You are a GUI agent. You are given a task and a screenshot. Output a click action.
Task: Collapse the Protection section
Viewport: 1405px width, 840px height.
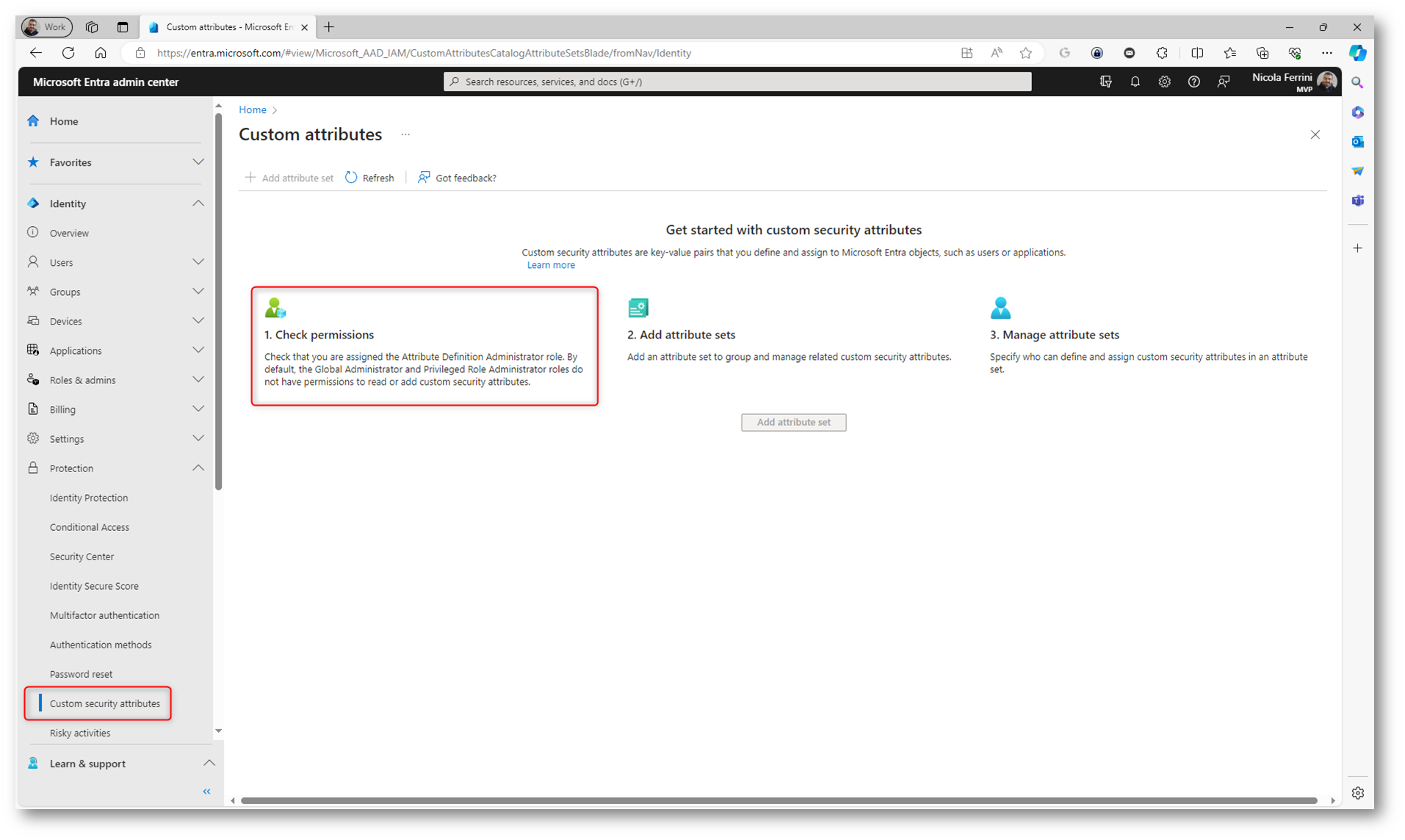coord(198,467)
